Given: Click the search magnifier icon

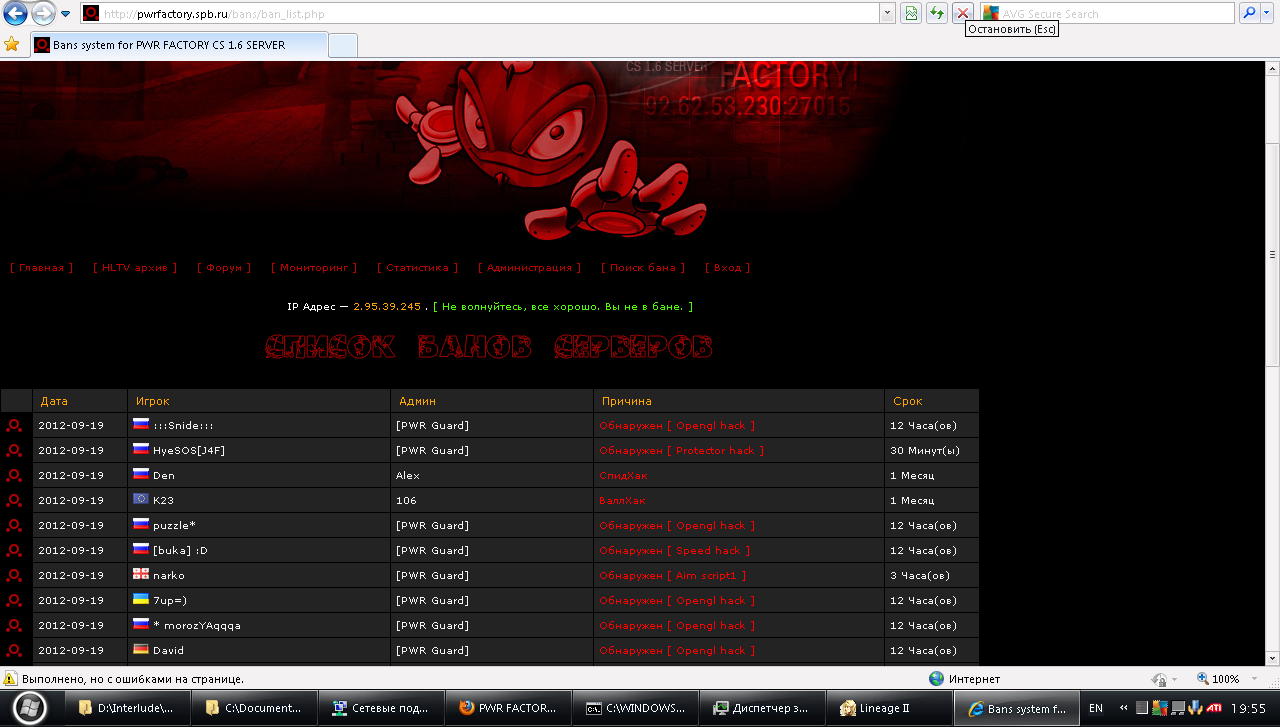Looking at the screenshot, I should click(1248, 13).
